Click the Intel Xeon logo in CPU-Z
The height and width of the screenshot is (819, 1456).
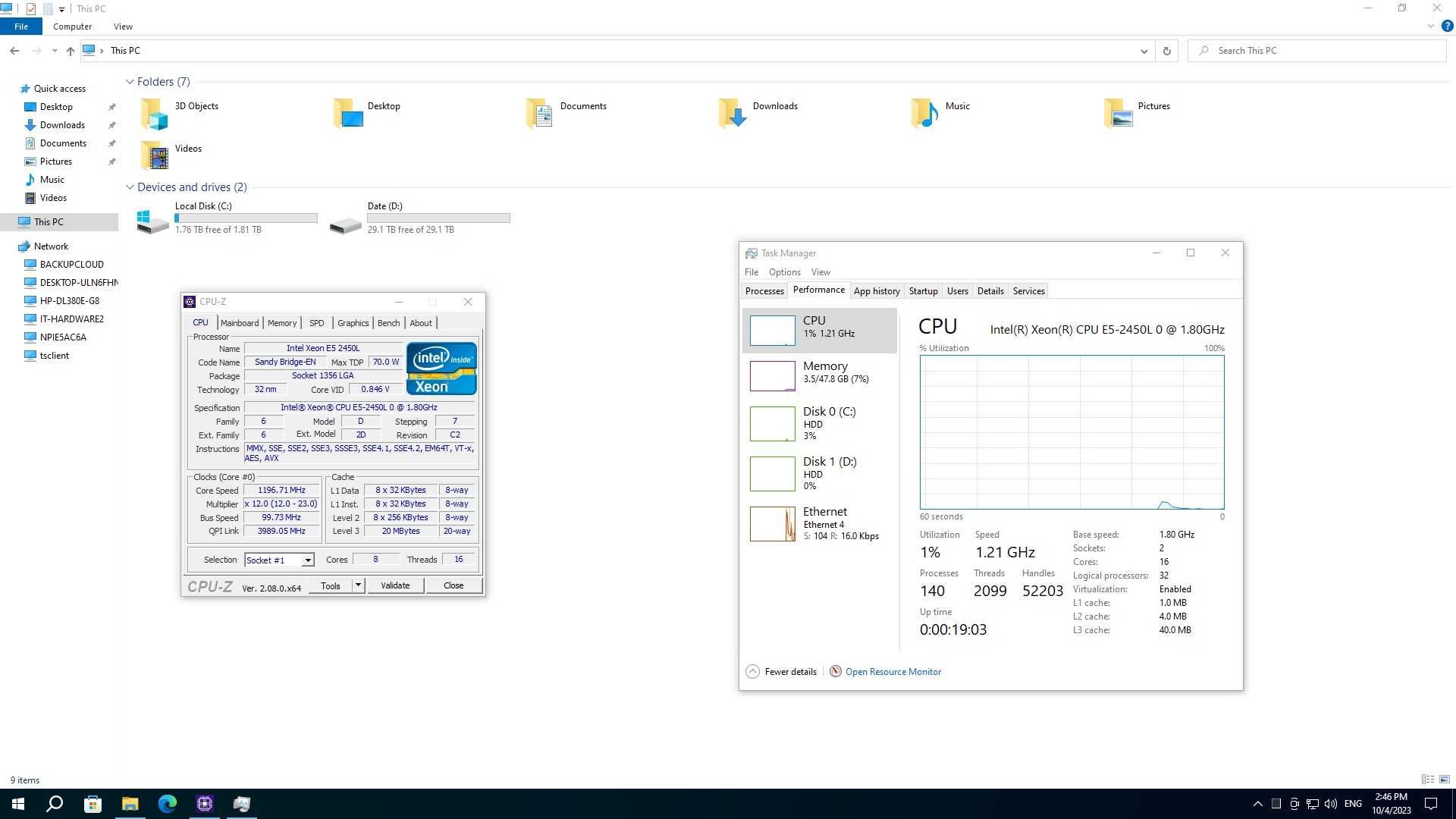441,369
